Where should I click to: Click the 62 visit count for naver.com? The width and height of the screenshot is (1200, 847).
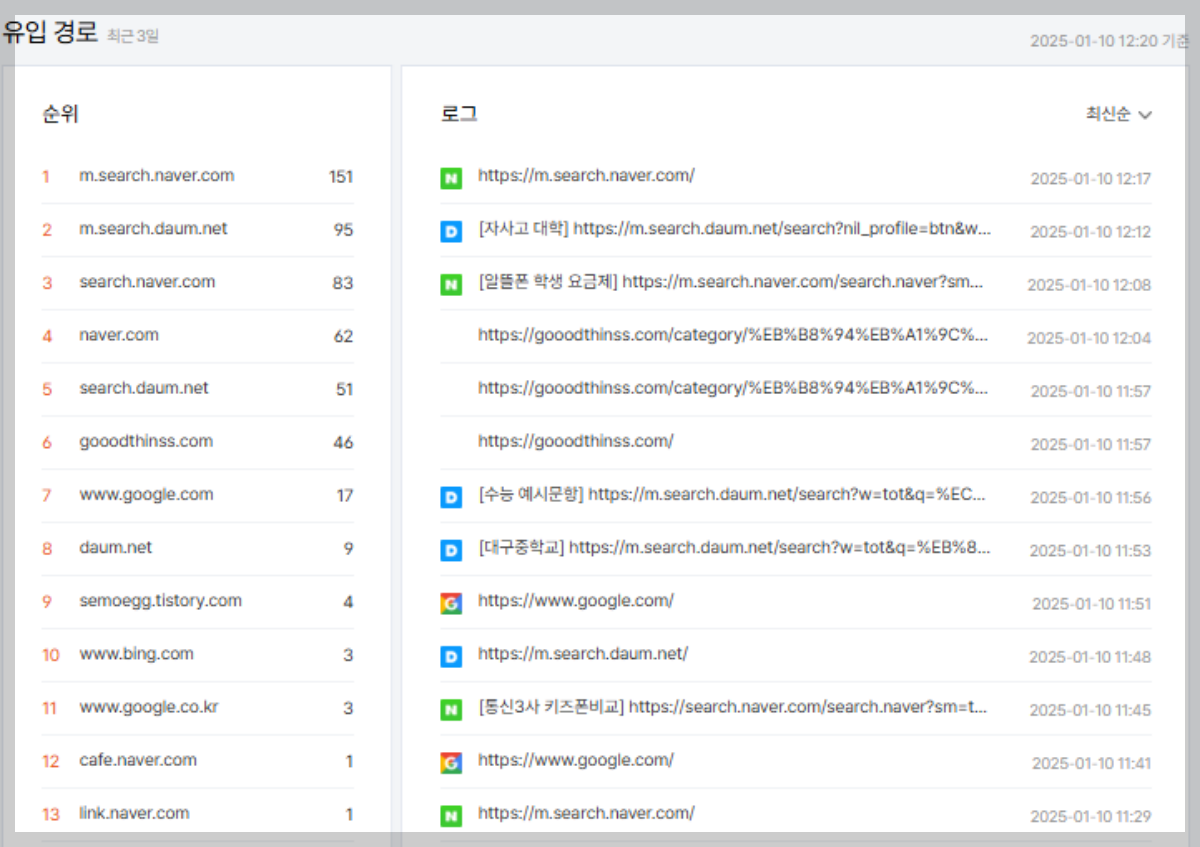pos(343,336)
